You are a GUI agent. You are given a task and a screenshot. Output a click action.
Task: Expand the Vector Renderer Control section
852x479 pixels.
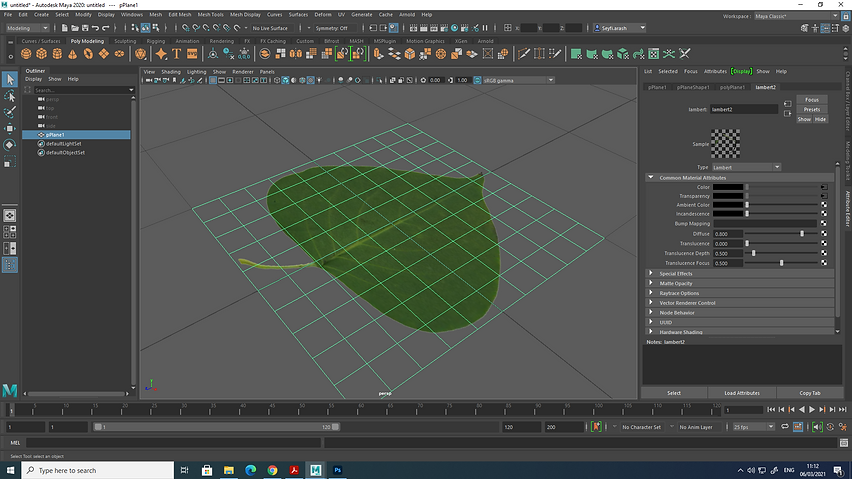(x=650, y=302)
